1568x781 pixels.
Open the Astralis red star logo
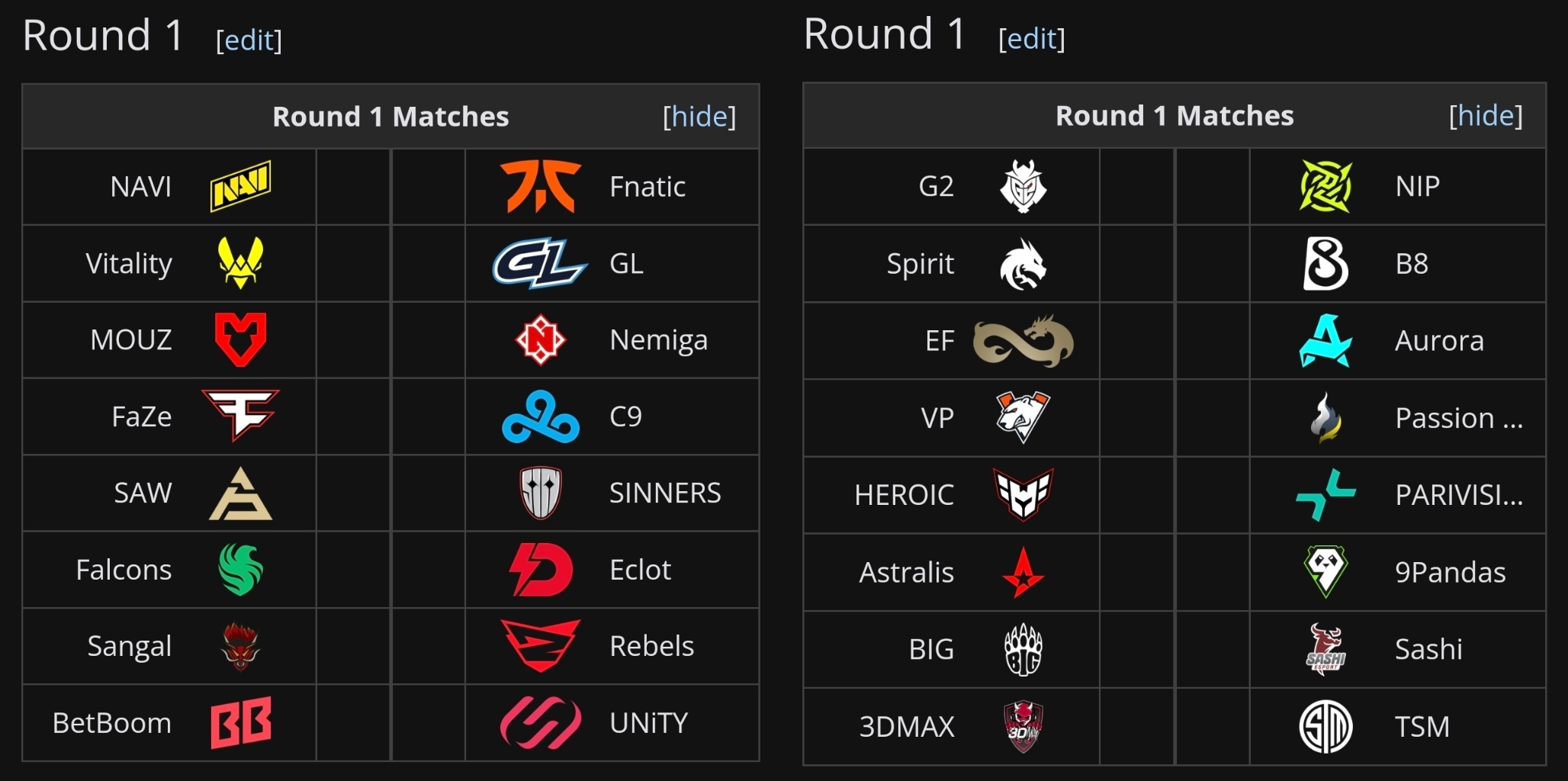point(1023,572)
